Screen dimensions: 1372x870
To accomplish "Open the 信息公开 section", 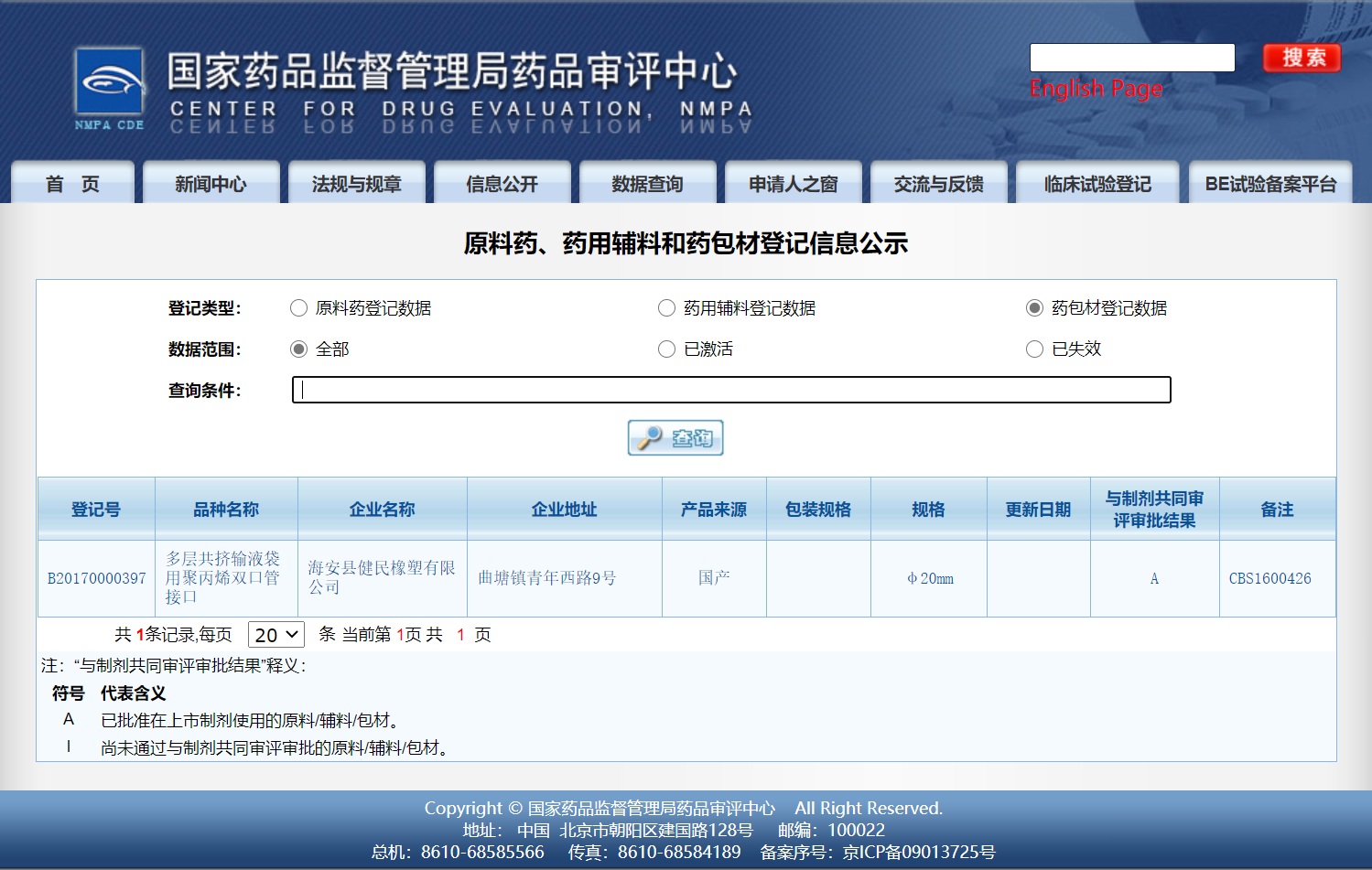I will [502, 184].
